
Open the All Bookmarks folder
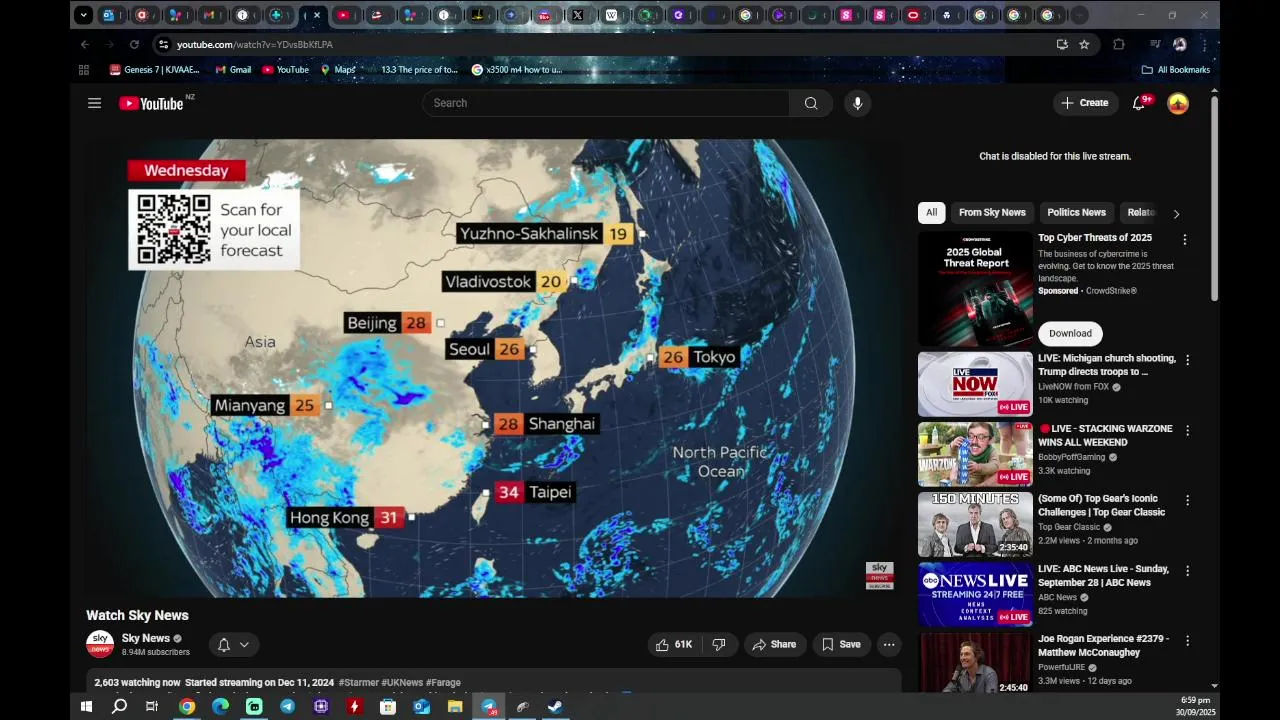click(1176, 70)
